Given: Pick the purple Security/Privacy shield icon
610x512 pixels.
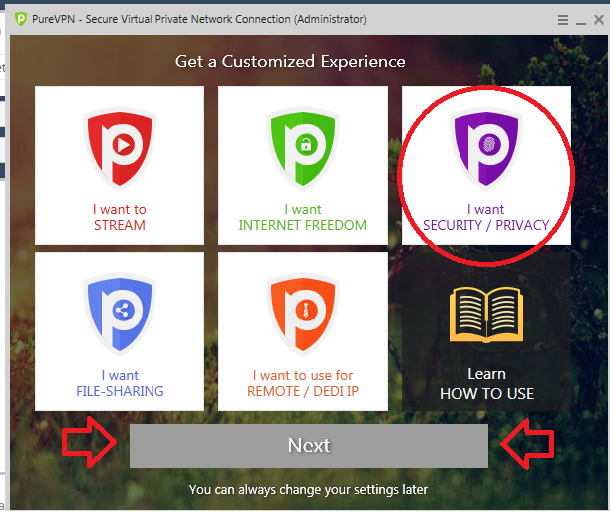Looking at the screenshot, I should (x=486, y=149).
